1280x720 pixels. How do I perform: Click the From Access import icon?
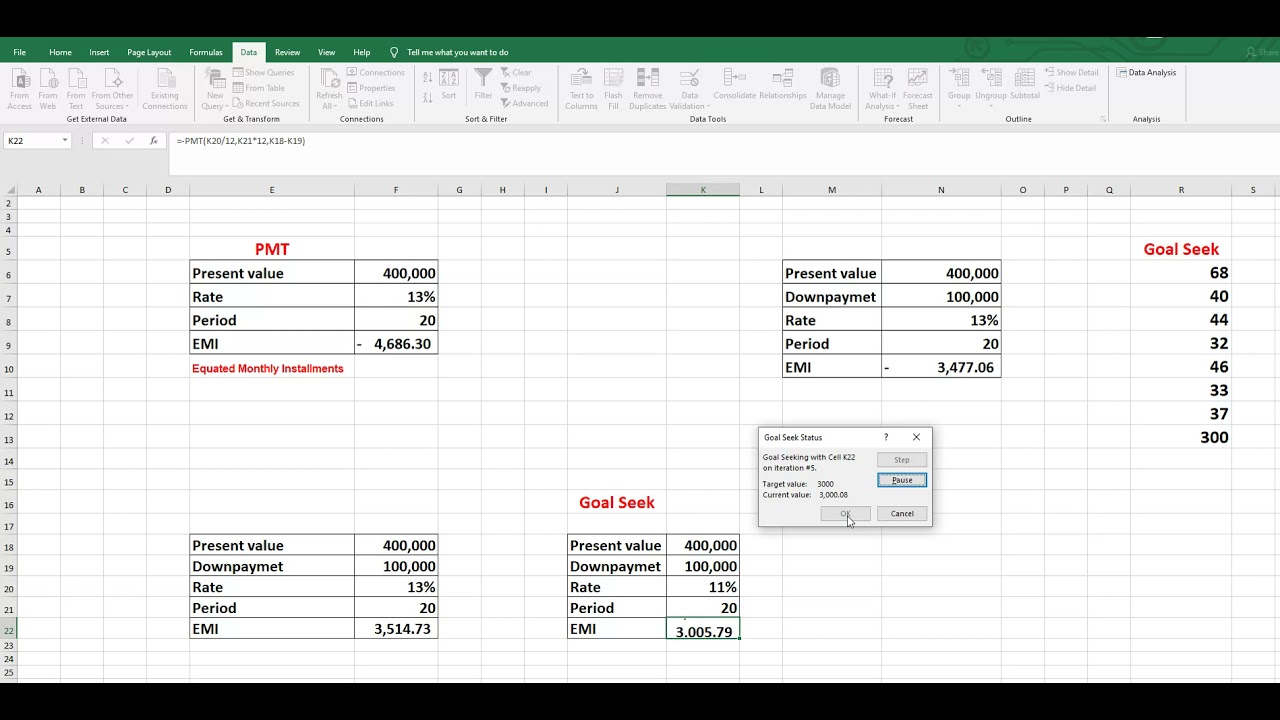19,89
